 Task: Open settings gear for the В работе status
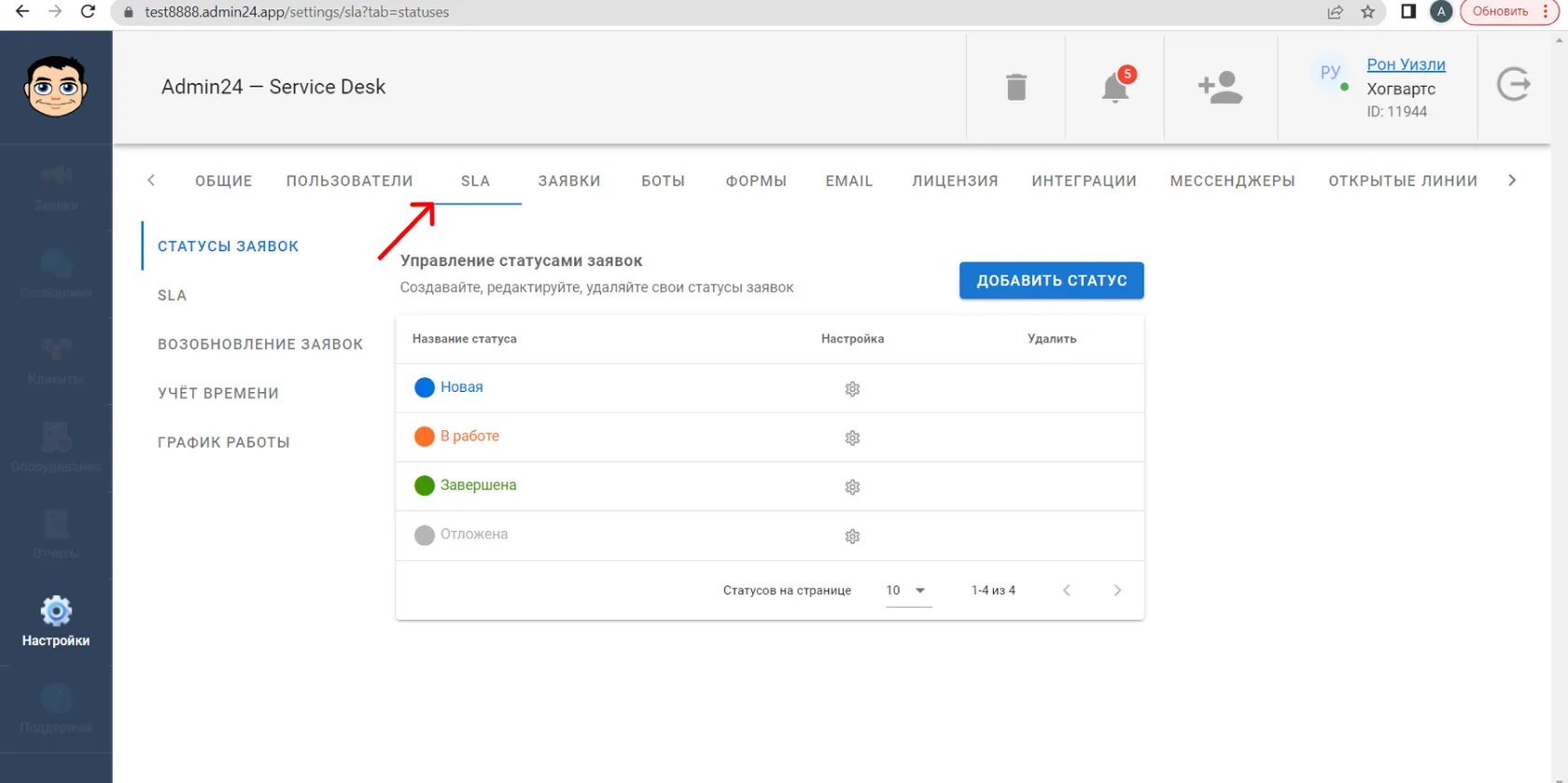[852, 438]
